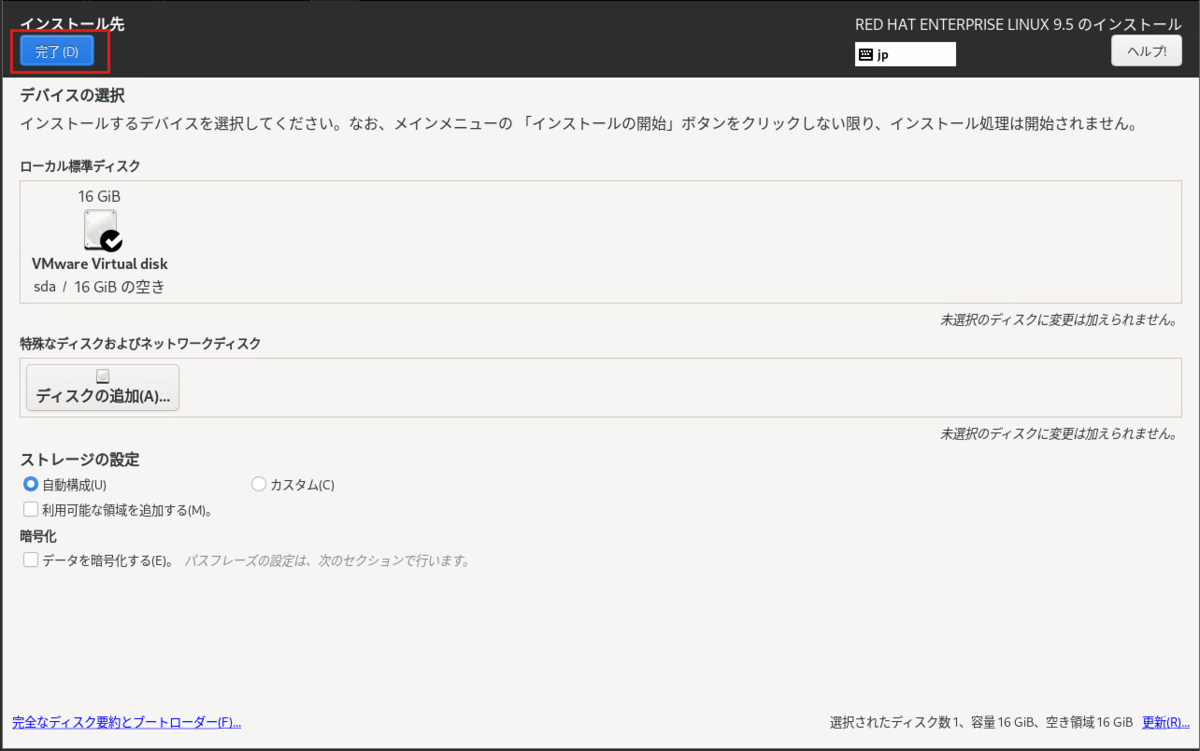
Task: Click the 更新(R)... refresh link
Action: click(x=1166, y=722)
